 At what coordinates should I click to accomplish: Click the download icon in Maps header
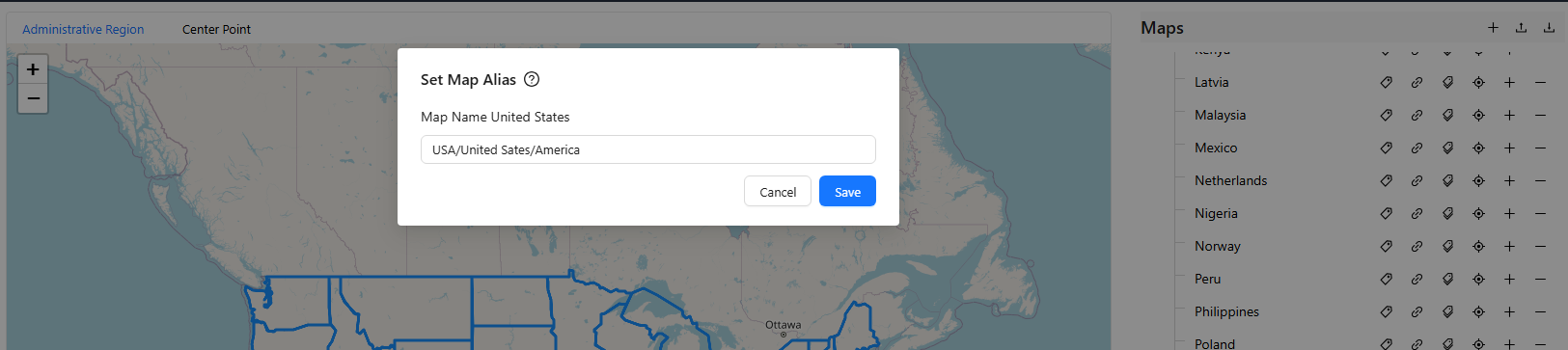[1549, 28]
